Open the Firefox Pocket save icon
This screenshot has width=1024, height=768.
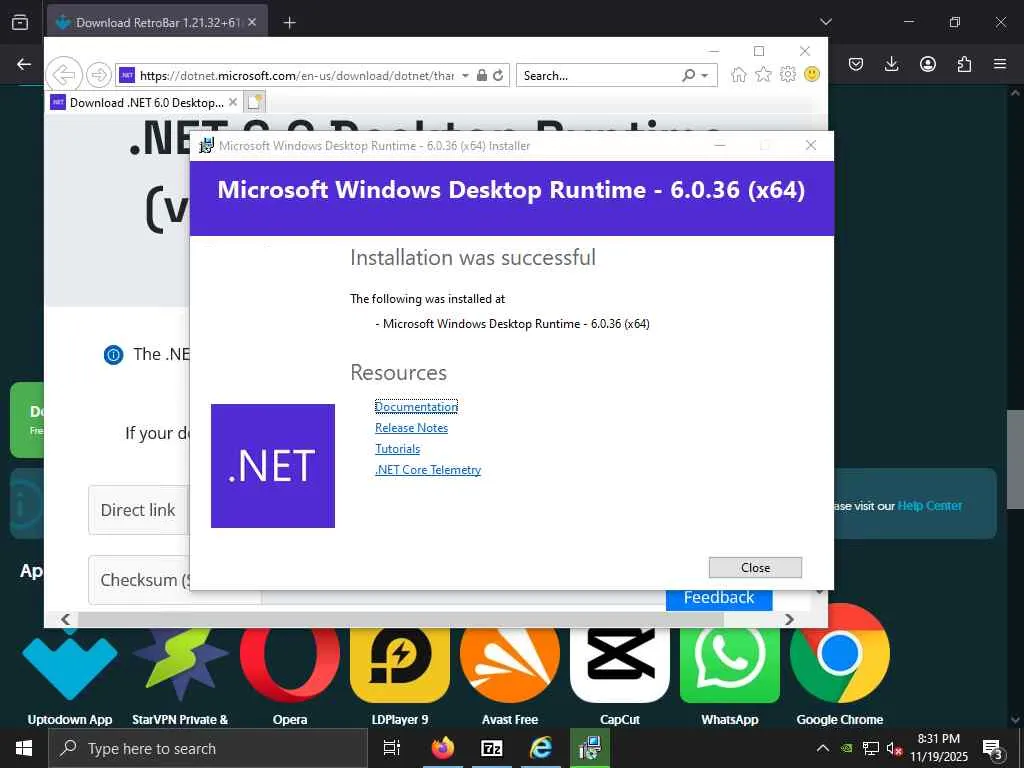(x=856, y=64)
